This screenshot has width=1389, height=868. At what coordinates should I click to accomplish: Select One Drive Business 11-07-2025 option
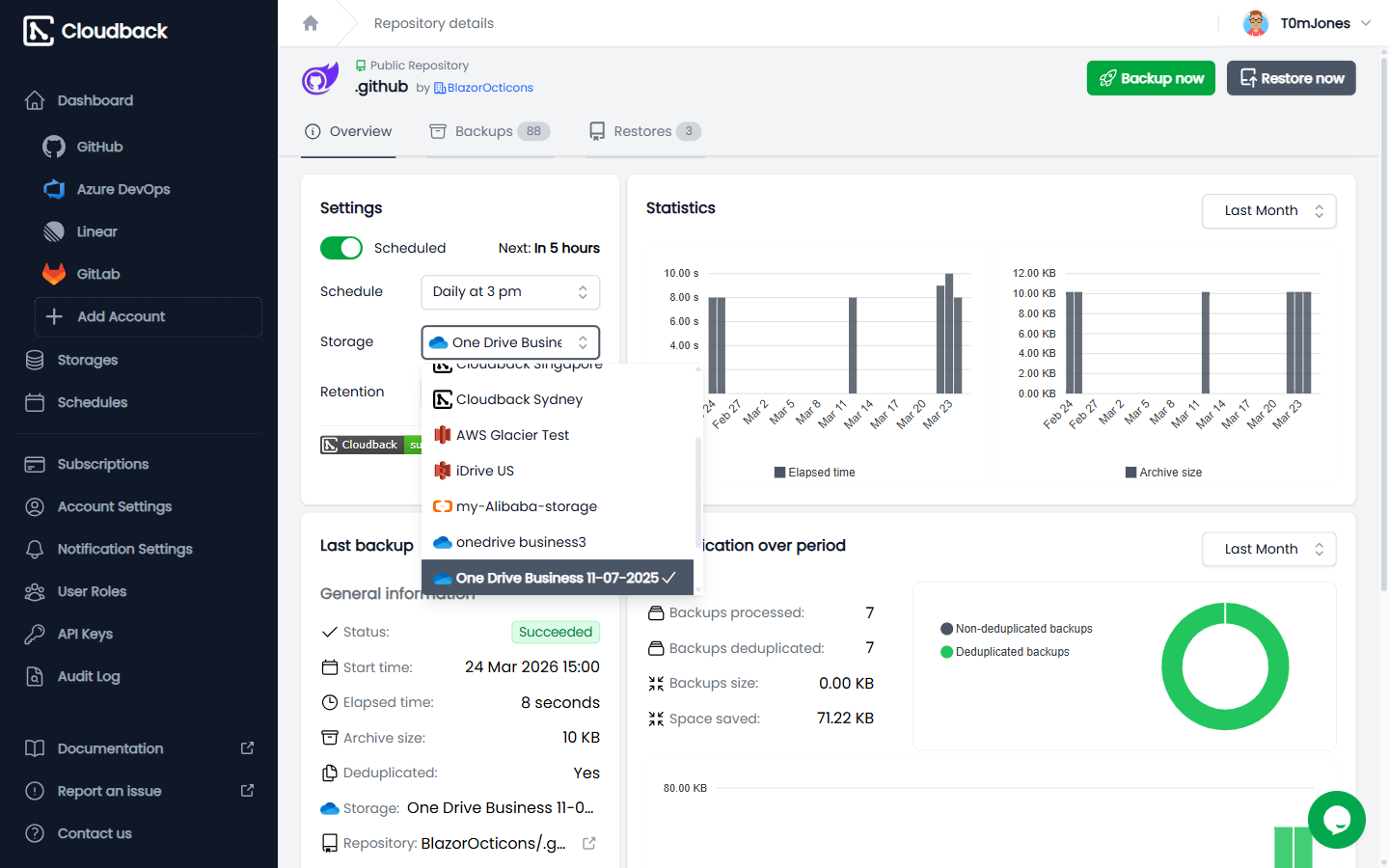click(x=558, y=578)
